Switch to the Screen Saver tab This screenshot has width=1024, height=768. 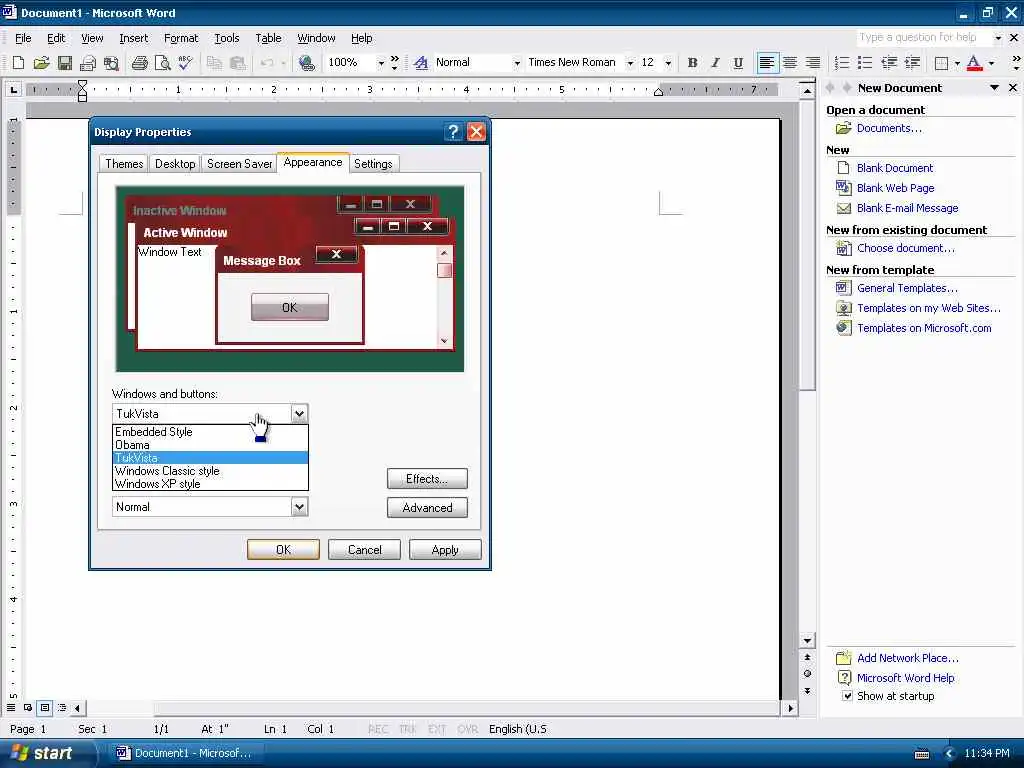tap(240, 164)
